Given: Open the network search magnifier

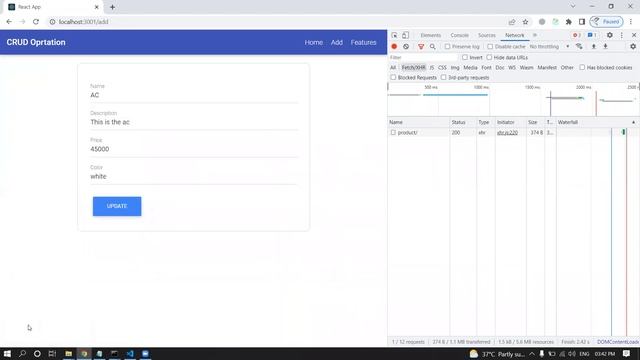Looking at the screenshot, I should (x=433, y=47).
